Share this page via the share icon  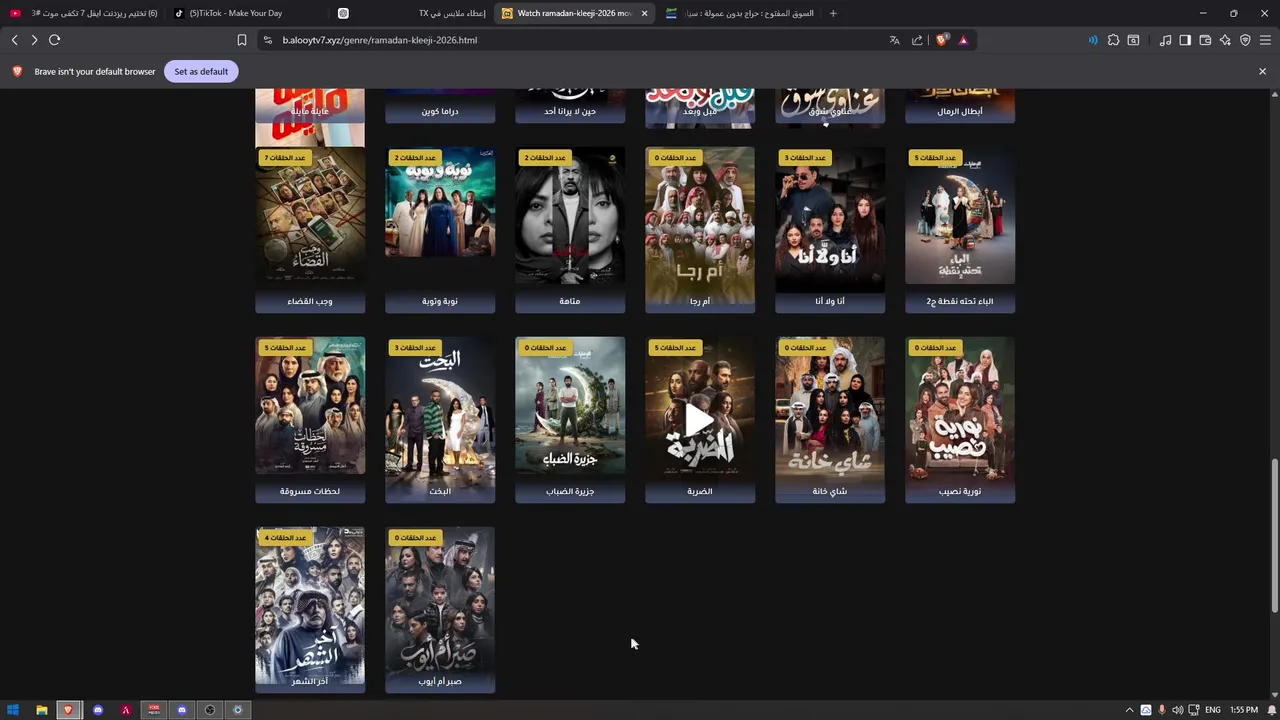click(917, 40)
